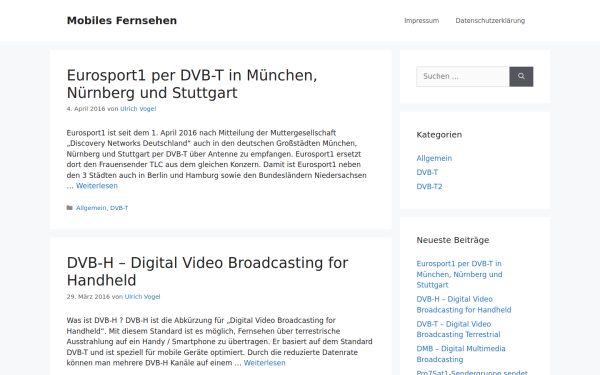Click author Ulrich Vogel under Eurosport1 post
Screen dimensions: 600x375
(138, 109)
